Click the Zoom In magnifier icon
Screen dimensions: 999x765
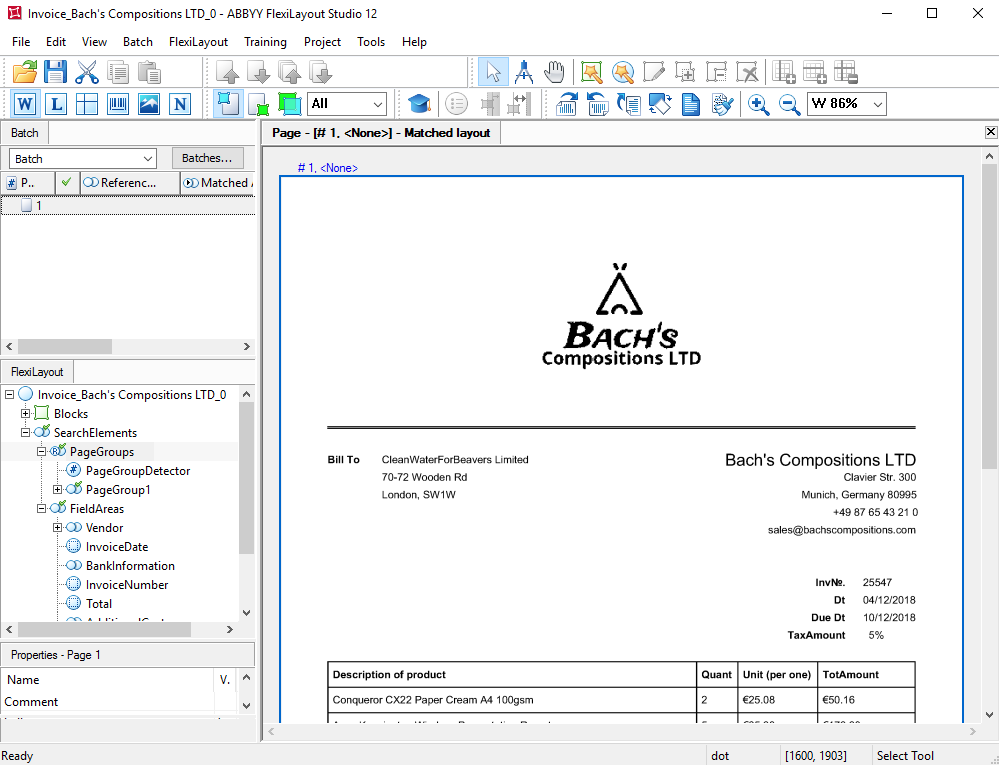pos(758,104)
